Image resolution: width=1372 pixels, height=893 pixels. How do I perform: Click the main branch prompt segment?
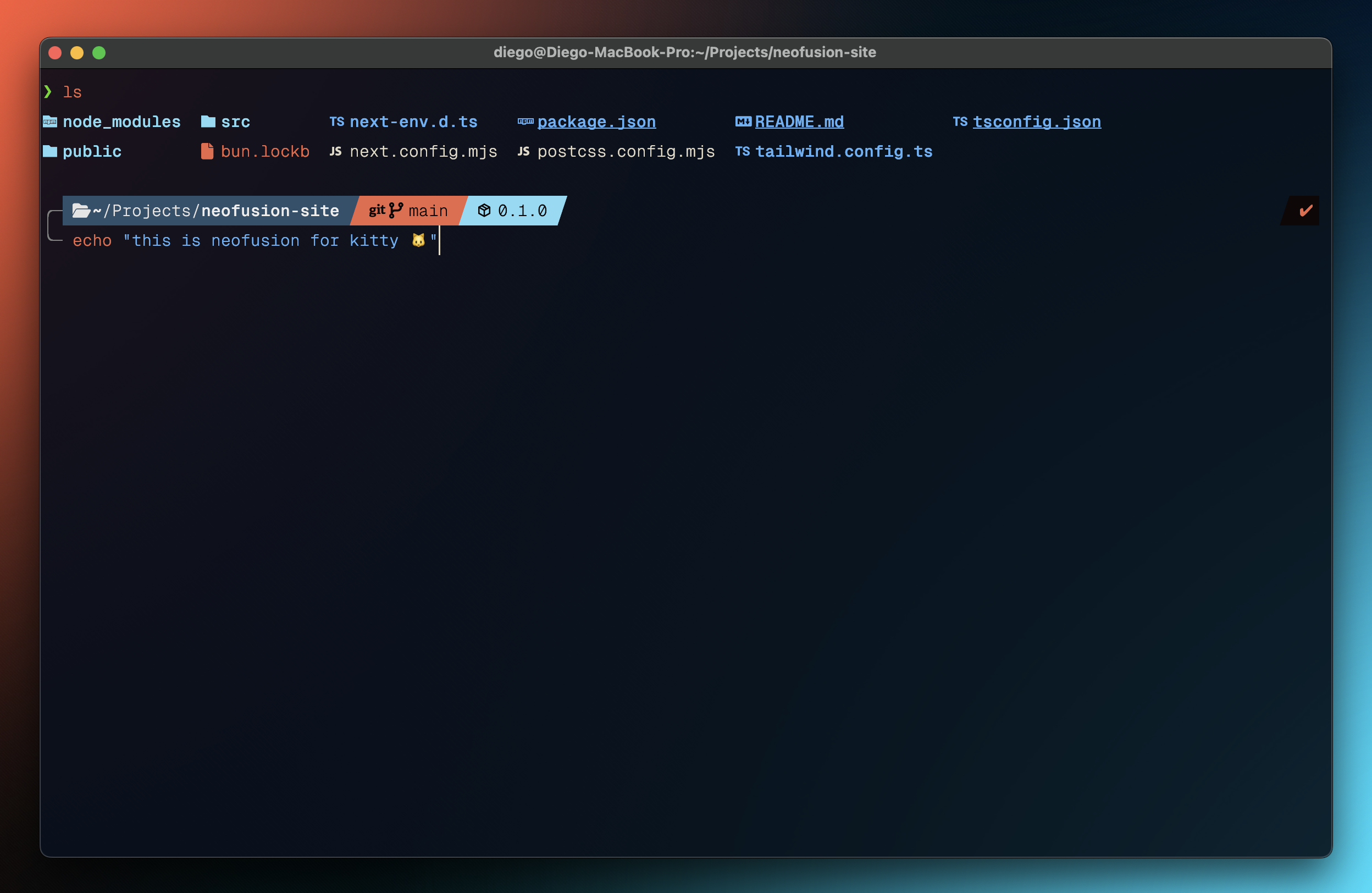pyautogui.click(x=427, y=211)
